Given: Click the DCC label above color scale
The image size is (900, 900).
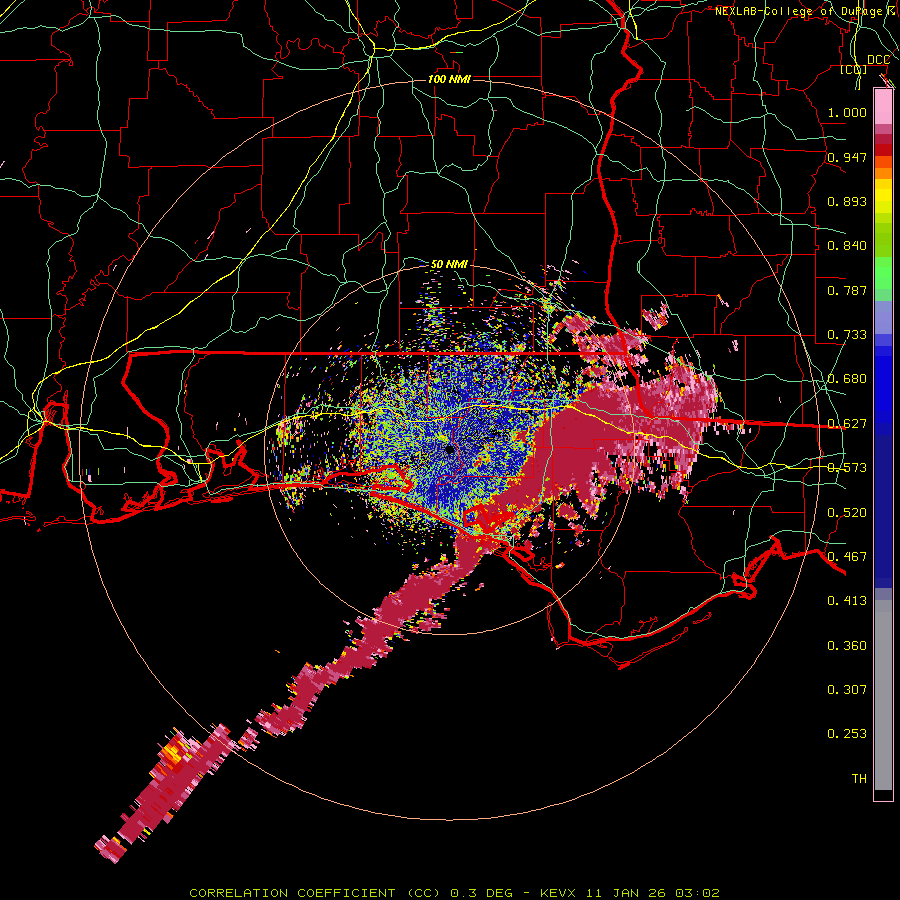Looking at the screenshot, I should pyautogui.click(x=878, y=60).
